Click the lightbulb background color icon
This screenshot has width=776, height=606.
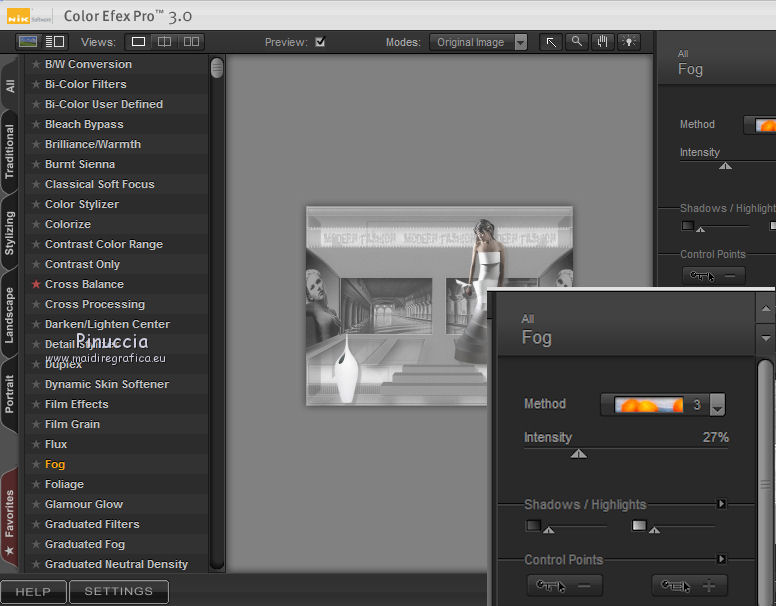click(629, 42)
